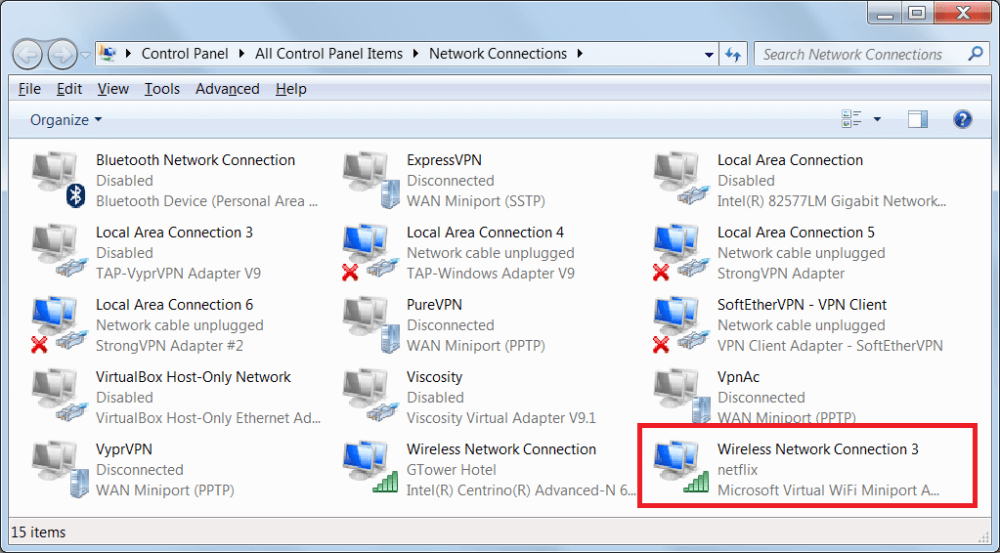Click the Intel(R) 82577LM Gigabit Network text
This screenshot has height=553, width=1000.
click(832, 202)
